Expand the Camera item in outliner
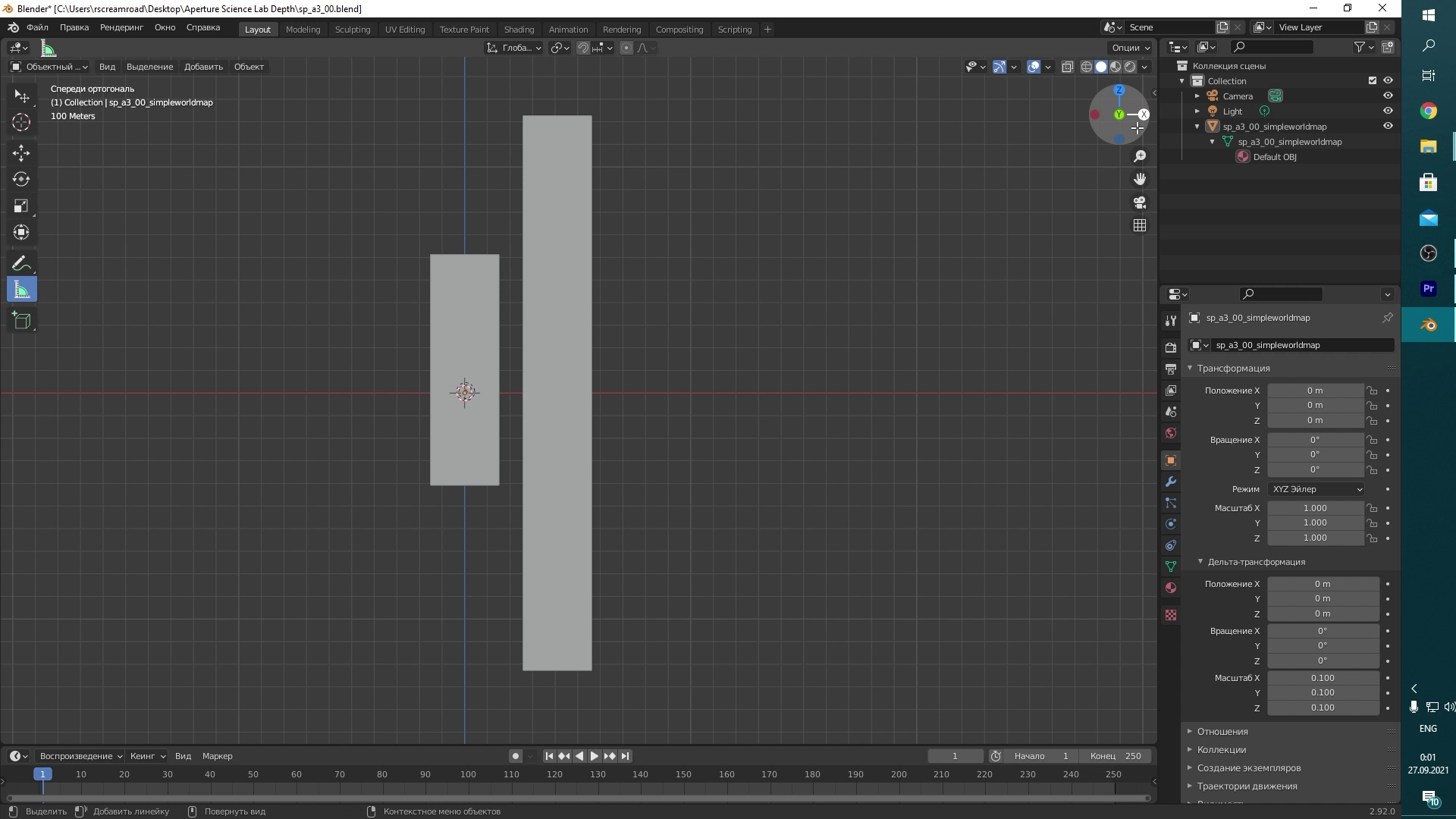Screen dimensions: 1456x819 [1197, 96]
